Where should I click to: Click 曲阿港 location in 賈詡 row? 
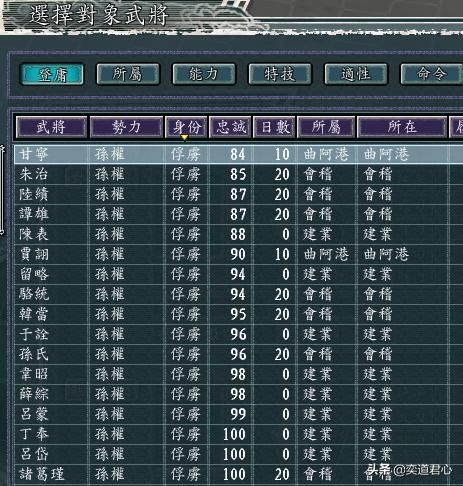pos(386,254)
